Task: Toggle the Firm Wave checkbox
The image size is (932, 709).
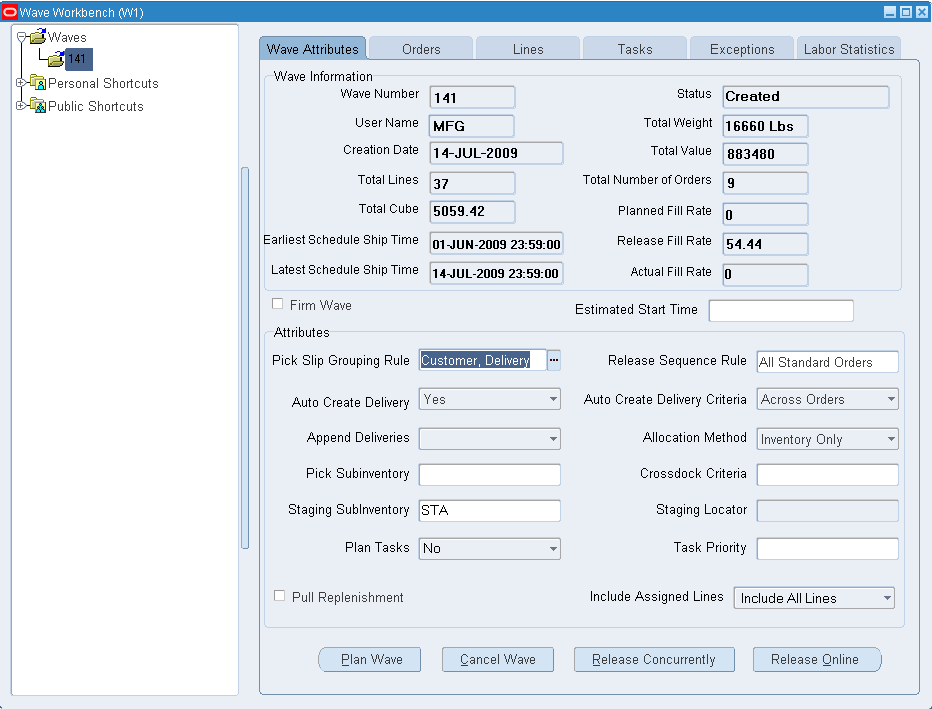Action: (x=278, y=304)
